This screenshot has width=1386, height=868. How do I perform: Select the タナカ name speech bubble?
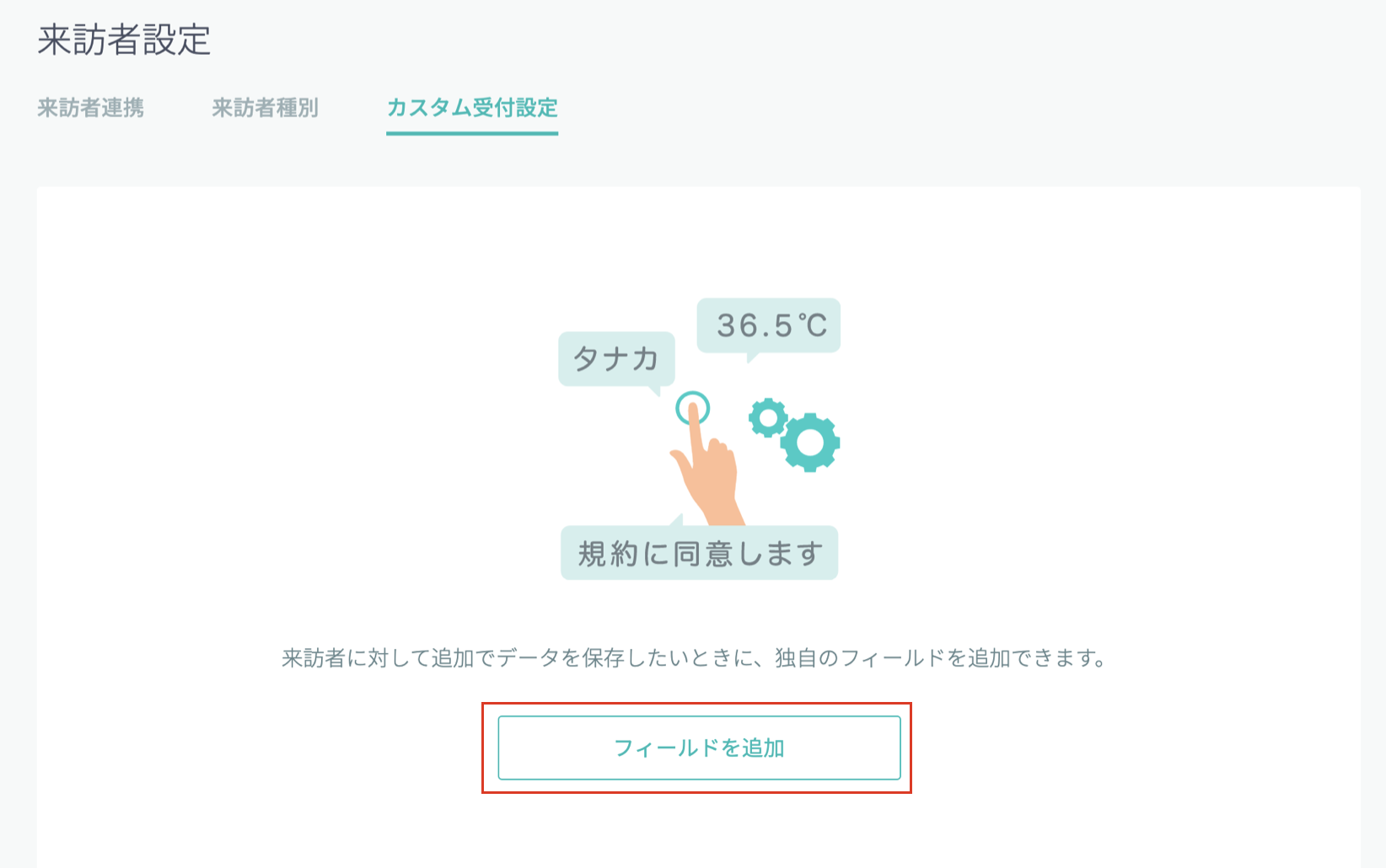pyautogui.click(x=616, y=361)
